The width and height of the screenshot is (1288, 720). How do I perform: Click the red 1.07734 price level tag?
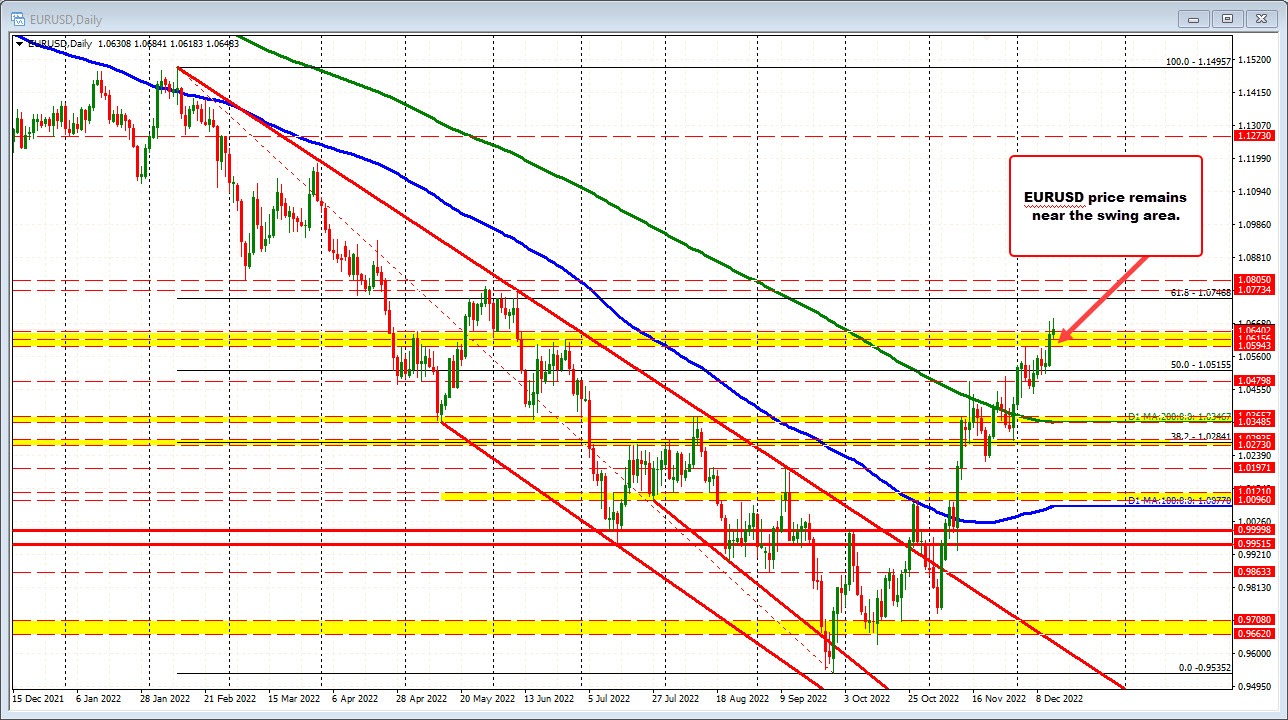pos(1254,289)
